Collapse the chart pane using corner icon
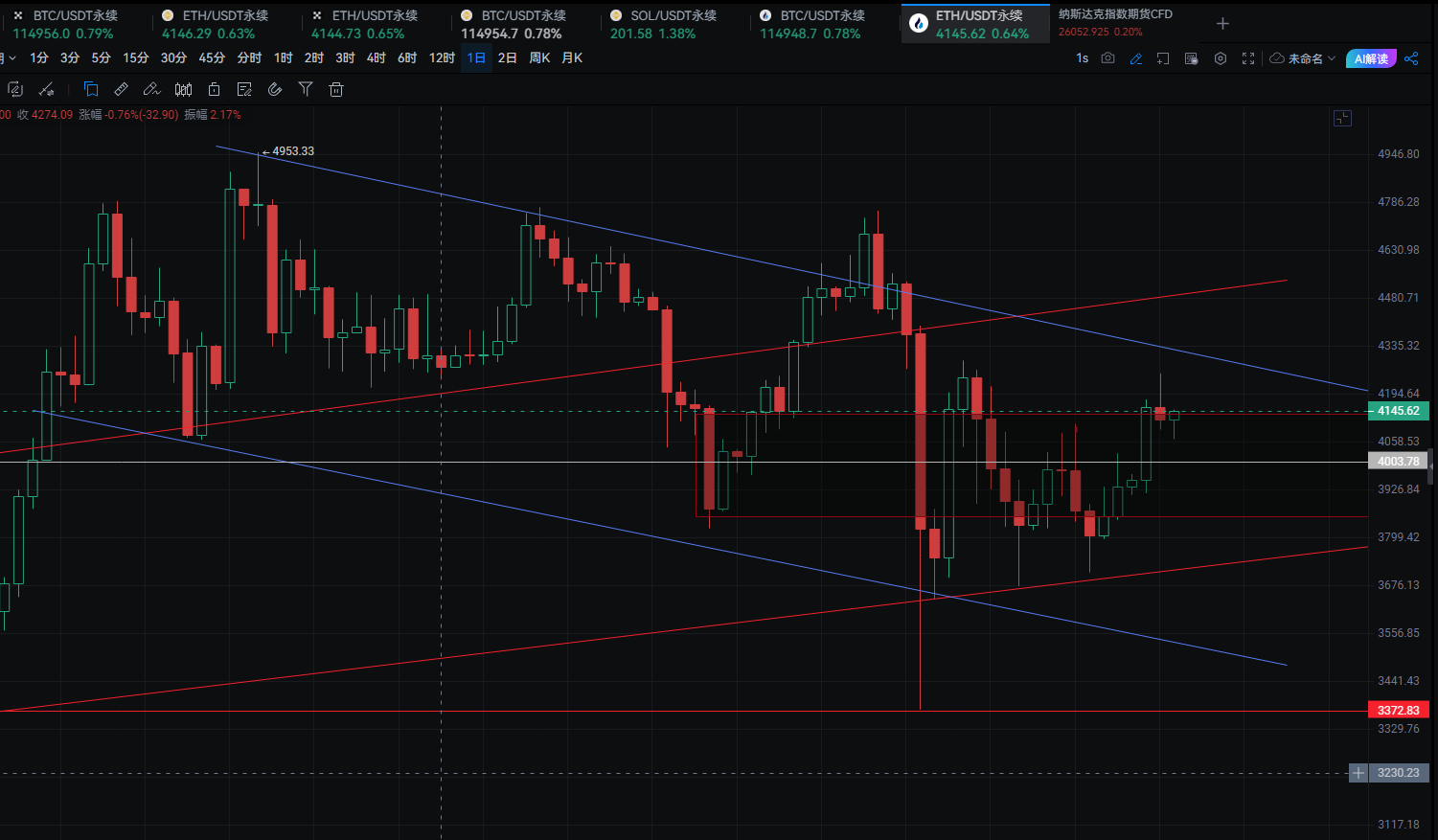1438x840 pixels. pyautogui.click(x=1342, y=118)
